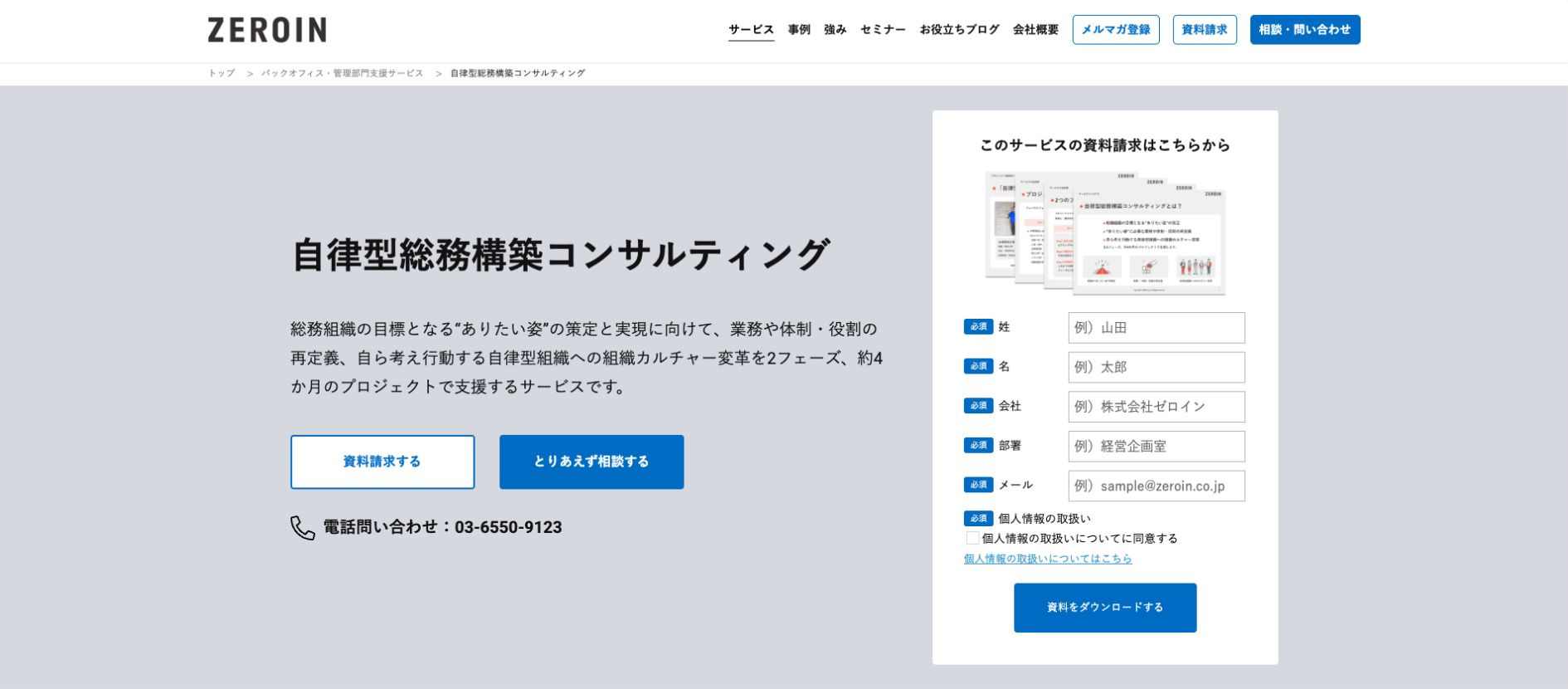Viewport: 1568px width, 689px height.
Task: Open the セミナー menu item
Action: point(883,30)
